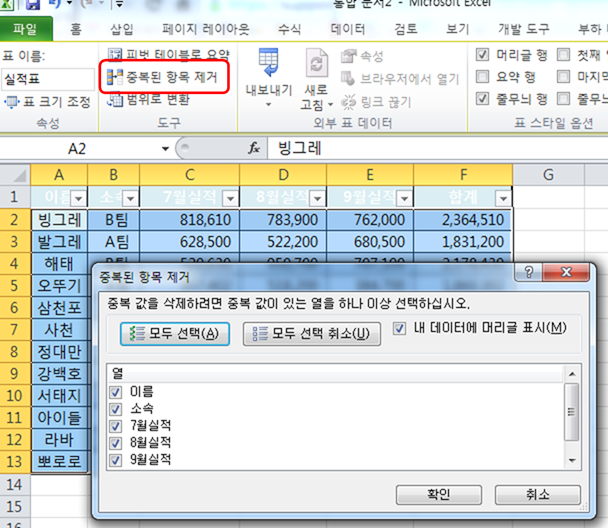Uncheck the 7월실적 column checkbox
This screenshot has width=608, height=528.
pyautogui.click(x=116, y=426)
